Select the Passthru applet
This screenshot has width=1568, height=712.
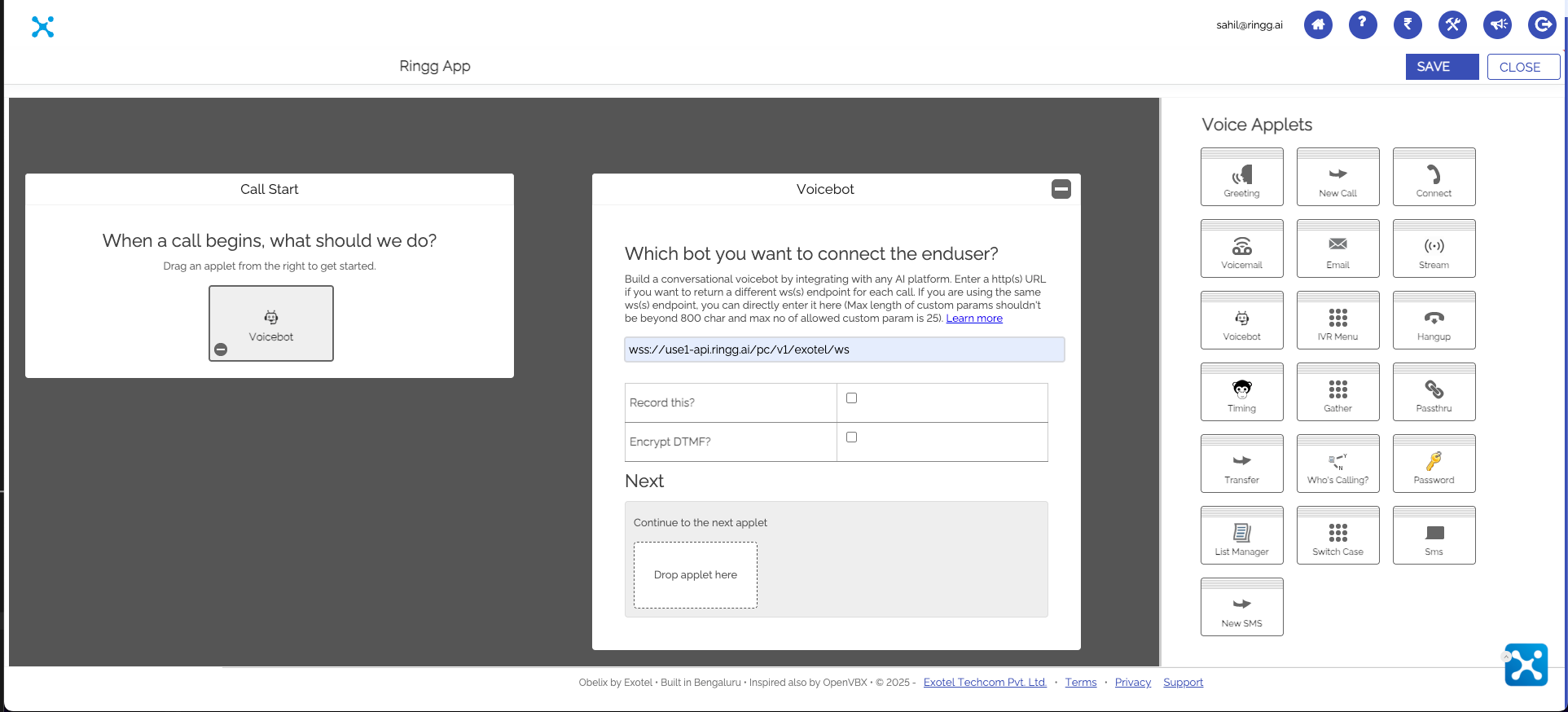click(x=1434, y=392)
